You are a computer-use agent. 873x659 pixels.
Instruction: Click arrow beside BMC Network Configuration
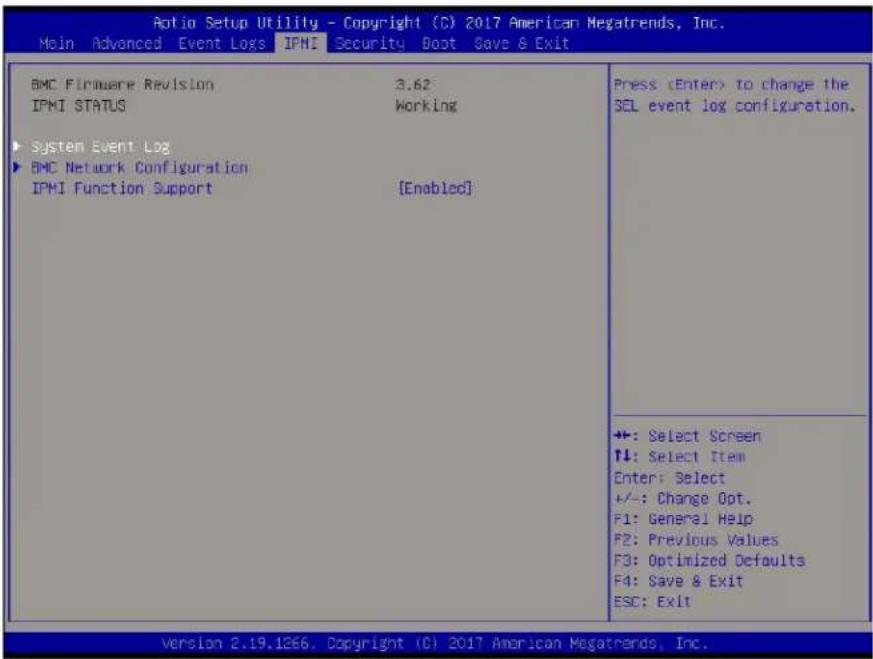click(x=17, y=166)
